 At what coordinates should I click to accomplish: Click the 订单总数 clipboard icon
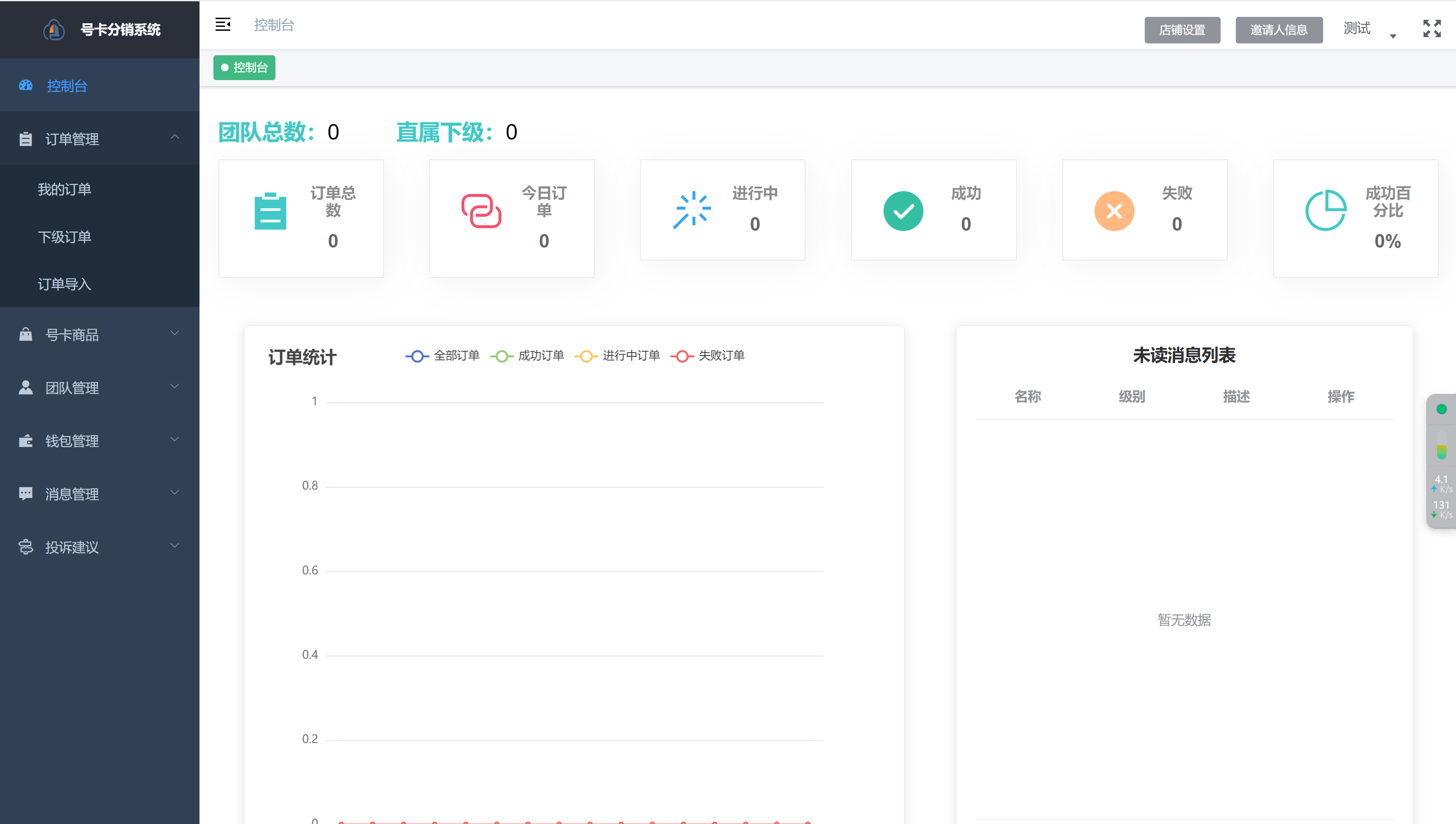pos(270,211)
